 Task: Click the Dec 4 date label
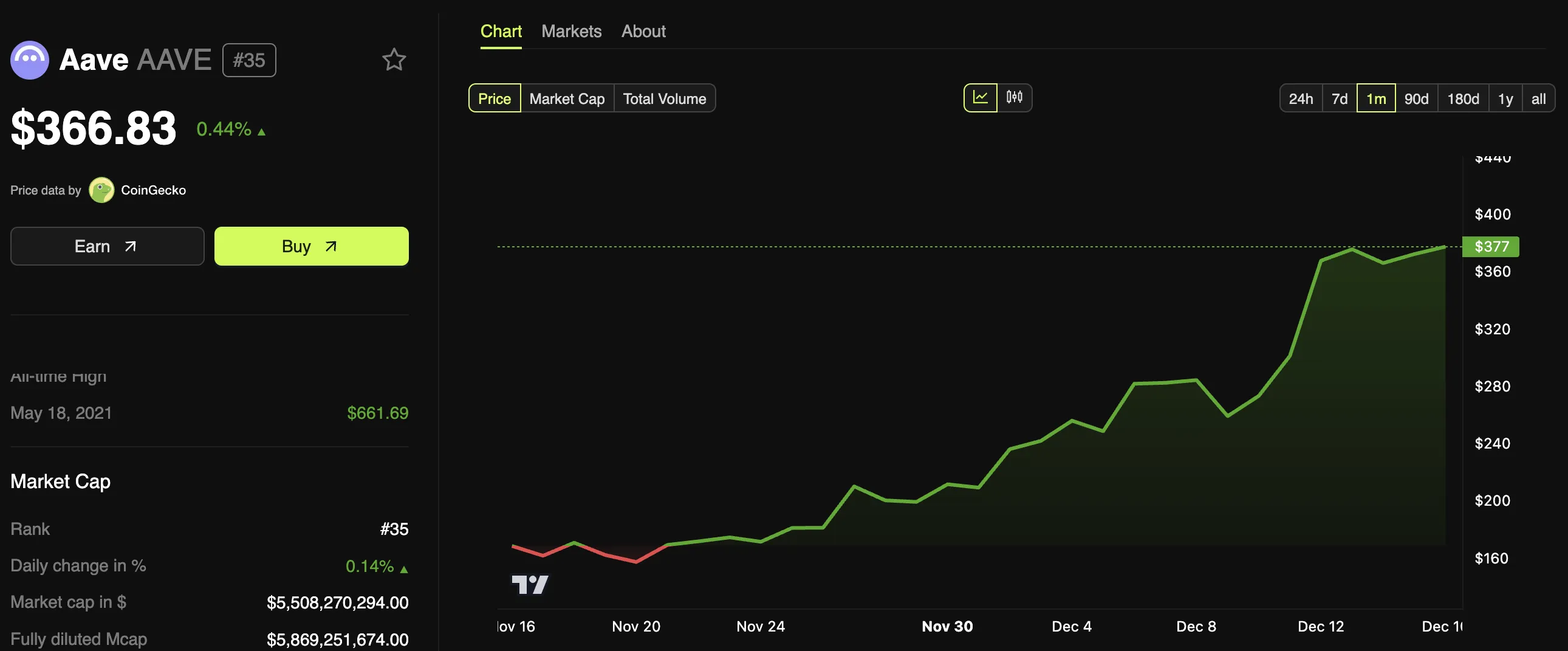tap(1071, 626)
